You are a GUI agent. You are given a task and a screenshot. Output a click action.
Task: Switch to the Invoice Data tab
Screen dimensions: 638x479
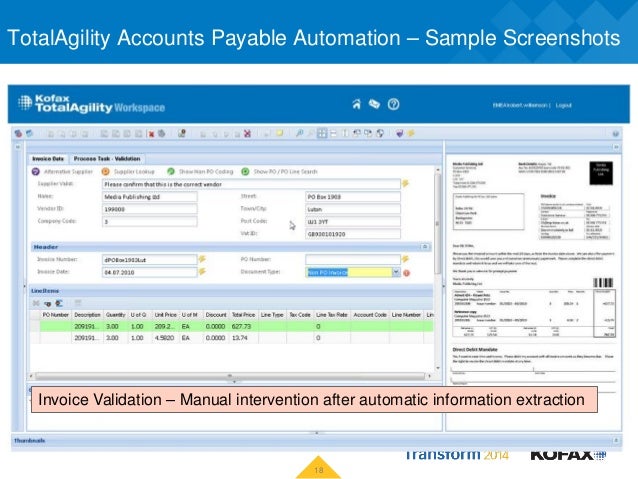[x=48, y=159]
